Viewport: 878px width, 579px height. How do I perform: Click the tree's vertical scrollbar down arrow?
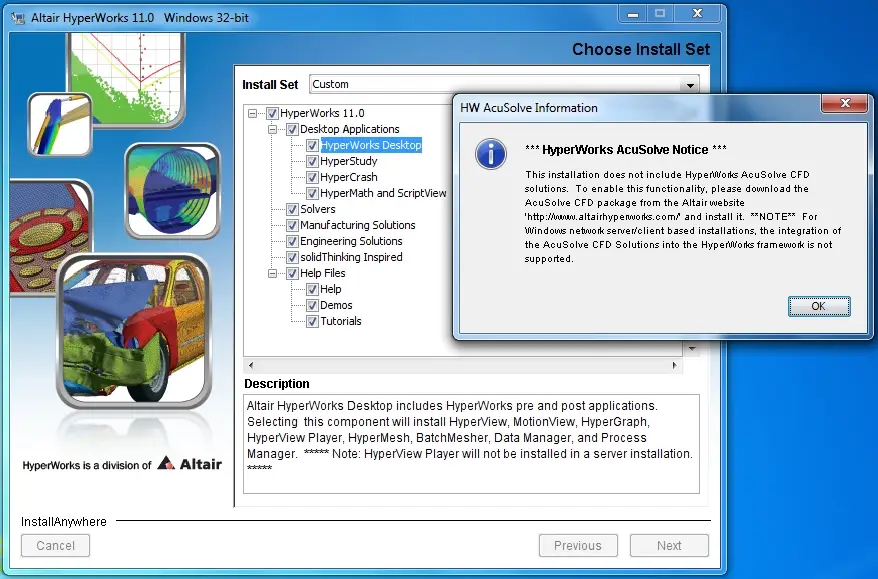[692, 349]
